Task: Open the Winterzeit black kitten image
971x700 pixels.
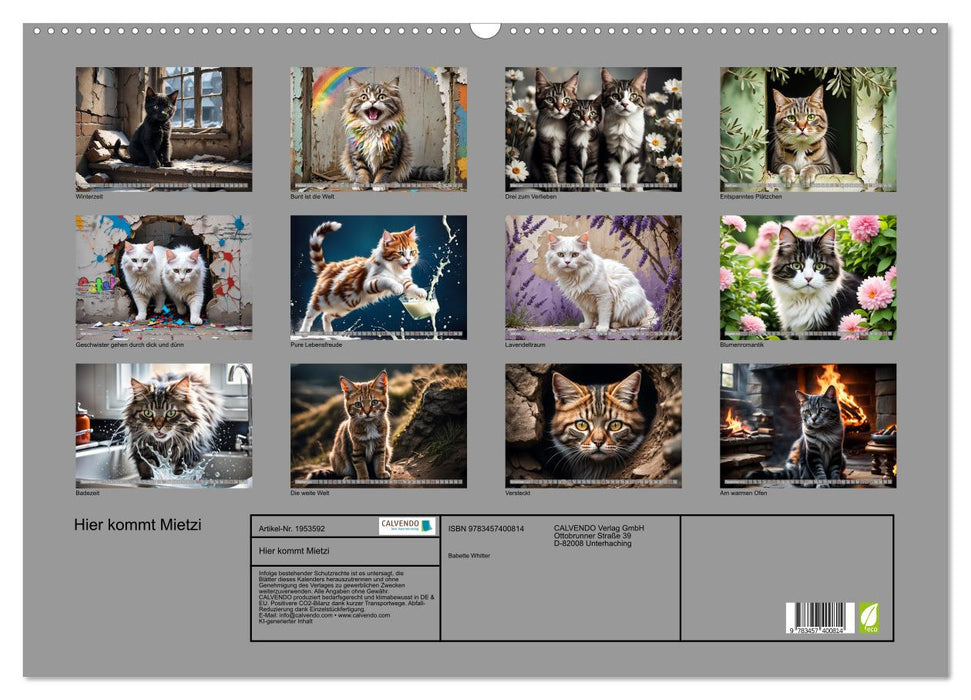Action: 164,128
